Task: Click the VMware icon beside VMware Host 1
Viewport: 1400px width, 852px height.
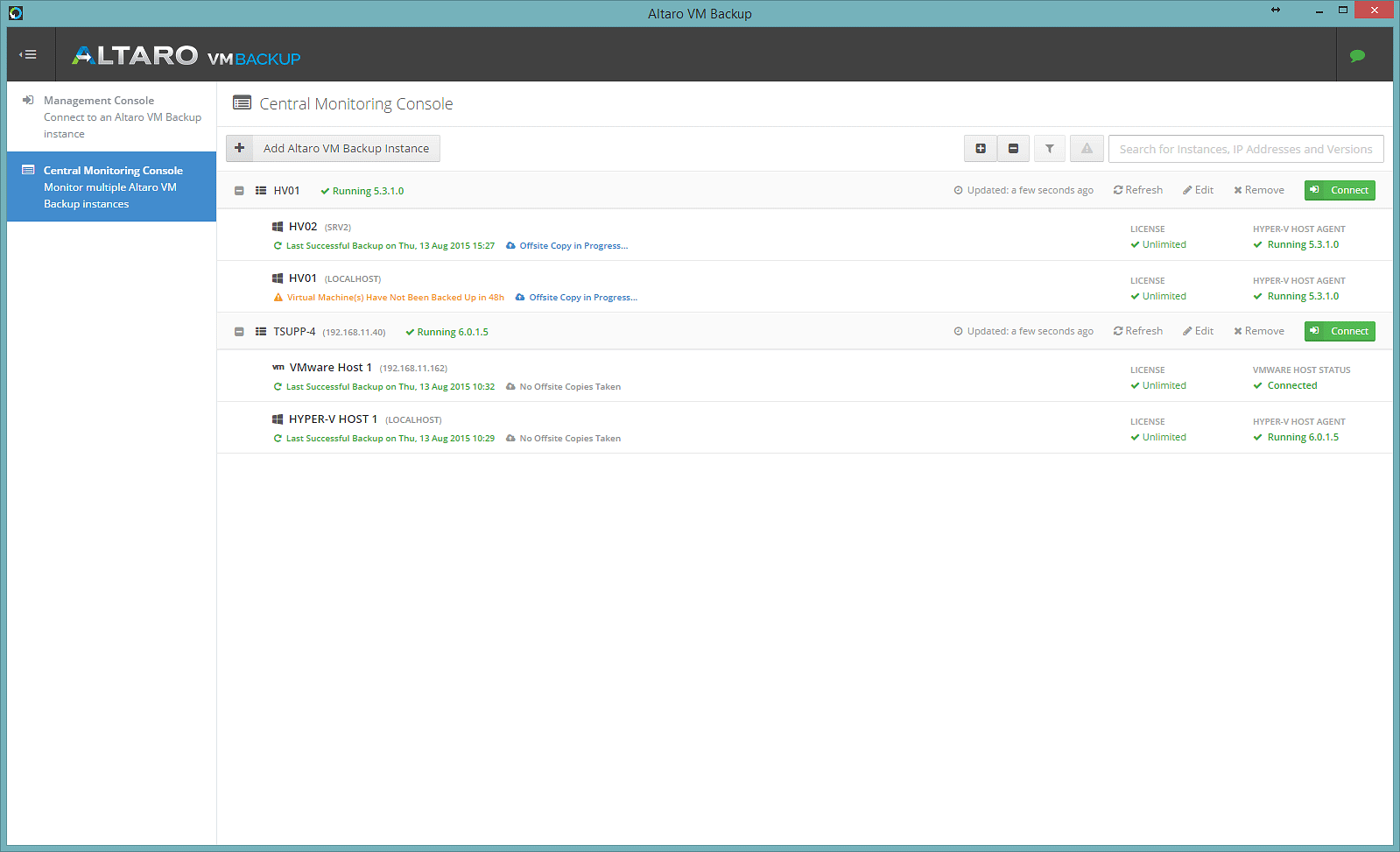Action: point(278,368)
